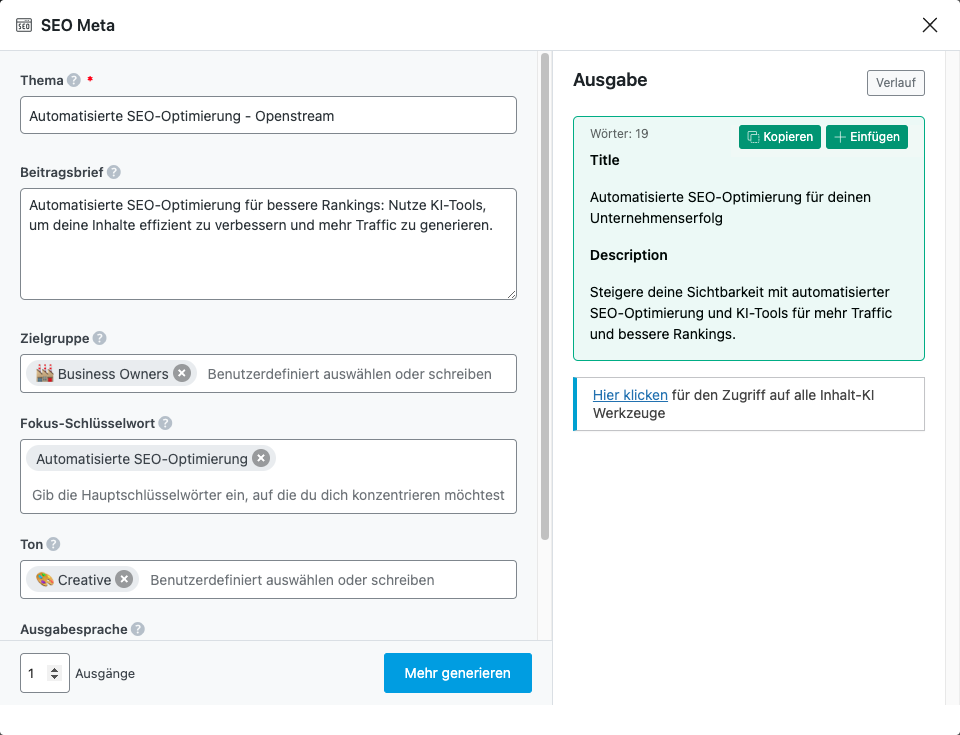Open the Verlauf history

pyautogui.click(x=895, y=83)
